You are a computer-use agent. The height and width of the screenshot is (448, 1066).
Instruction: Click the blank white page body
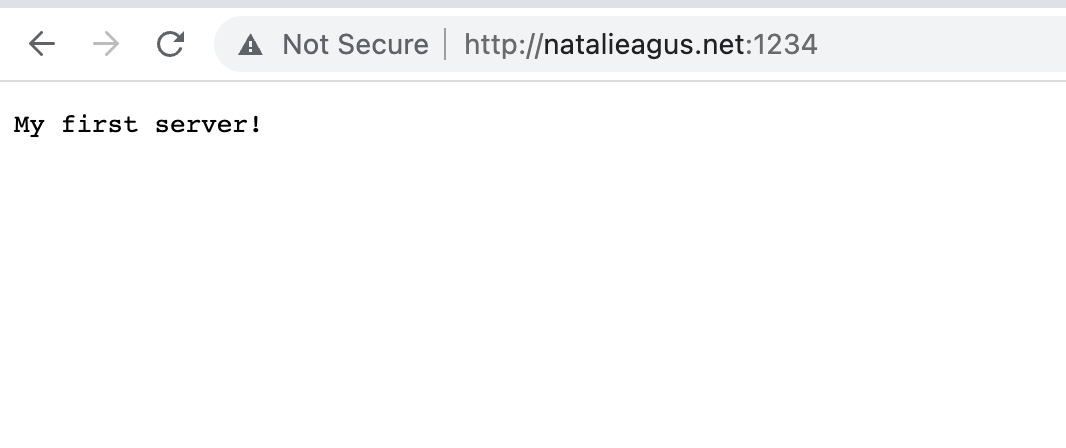click(x=533, y=286)
